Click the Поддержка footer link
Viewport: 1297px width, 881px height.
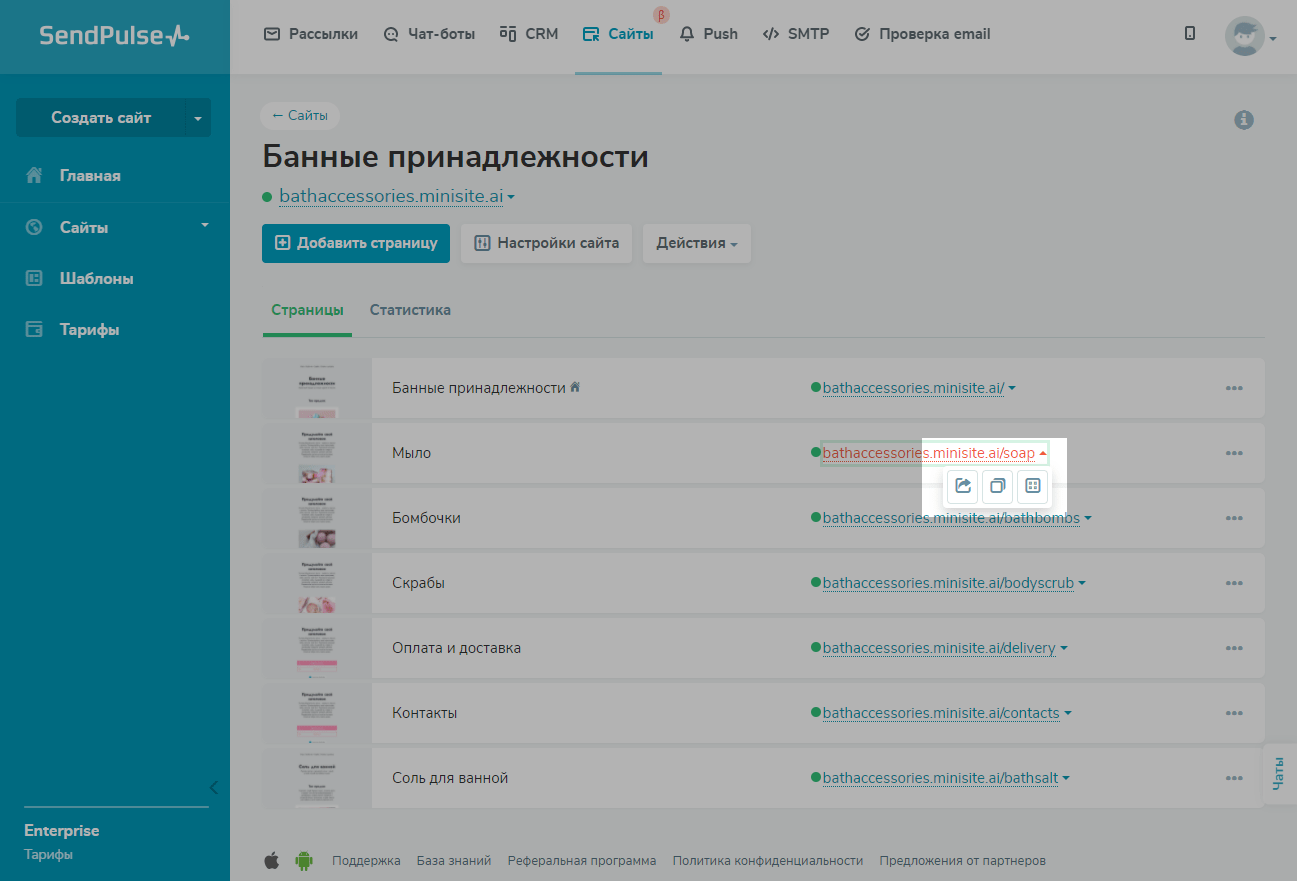[366, 860]
